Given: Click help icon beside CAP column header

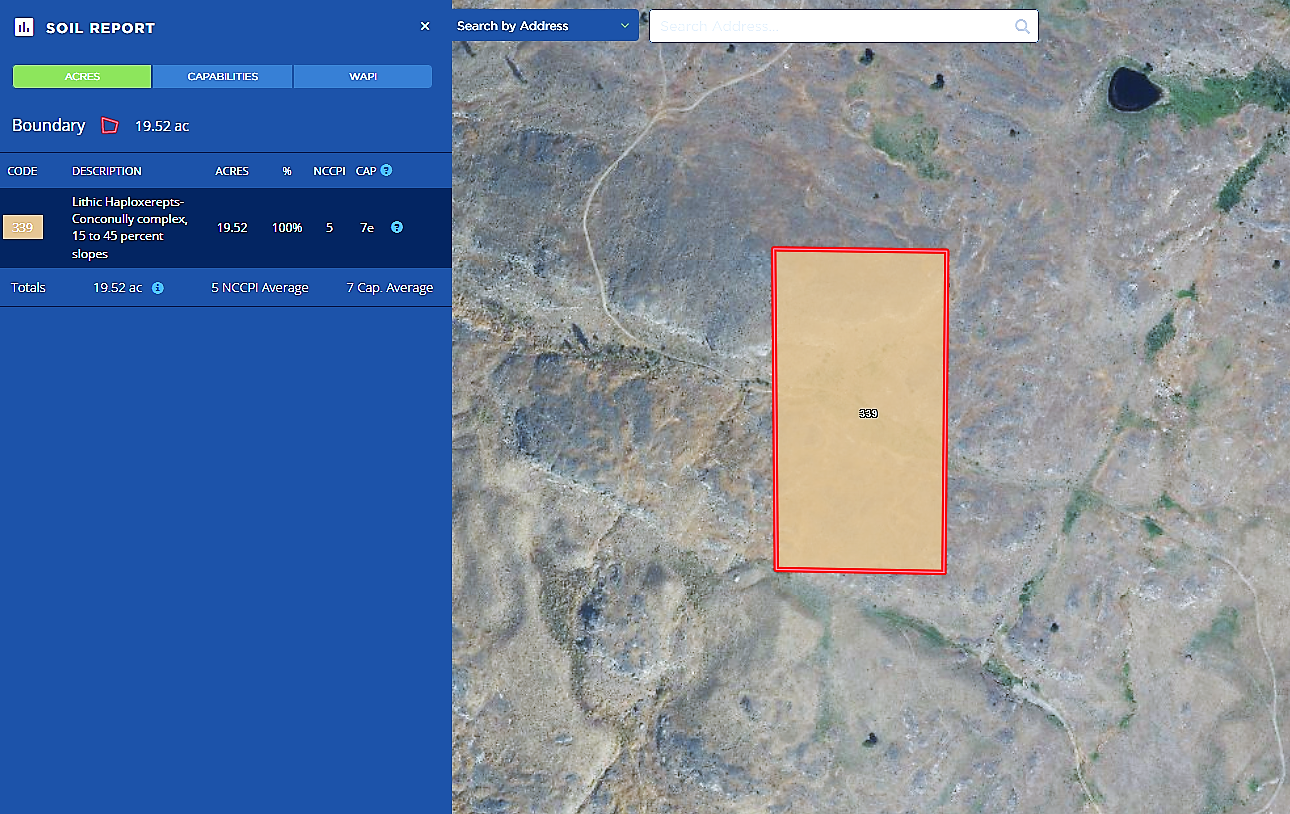Looking at the screenshot, I should tap(386, 171).
